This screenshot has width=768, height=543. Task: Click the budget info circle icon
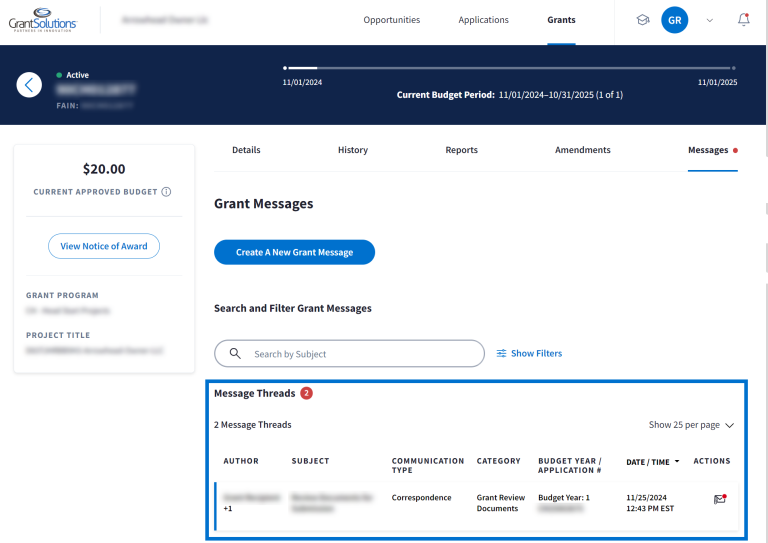(166, 192)
